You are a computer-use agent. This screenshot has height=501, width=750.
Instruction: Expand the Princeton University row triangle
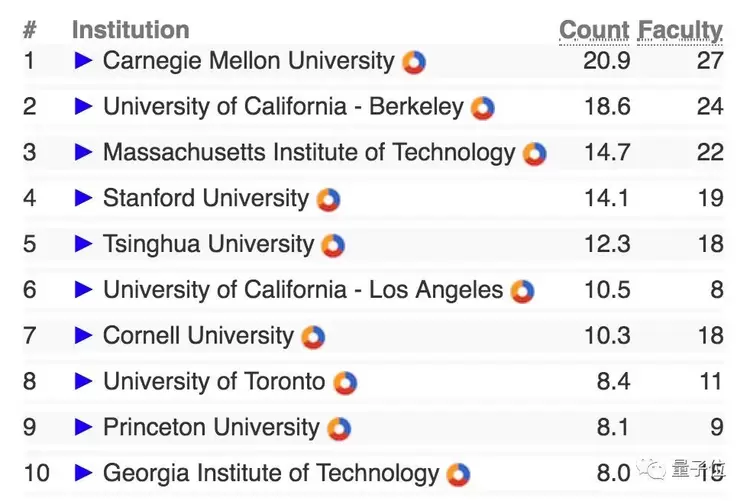84,427
